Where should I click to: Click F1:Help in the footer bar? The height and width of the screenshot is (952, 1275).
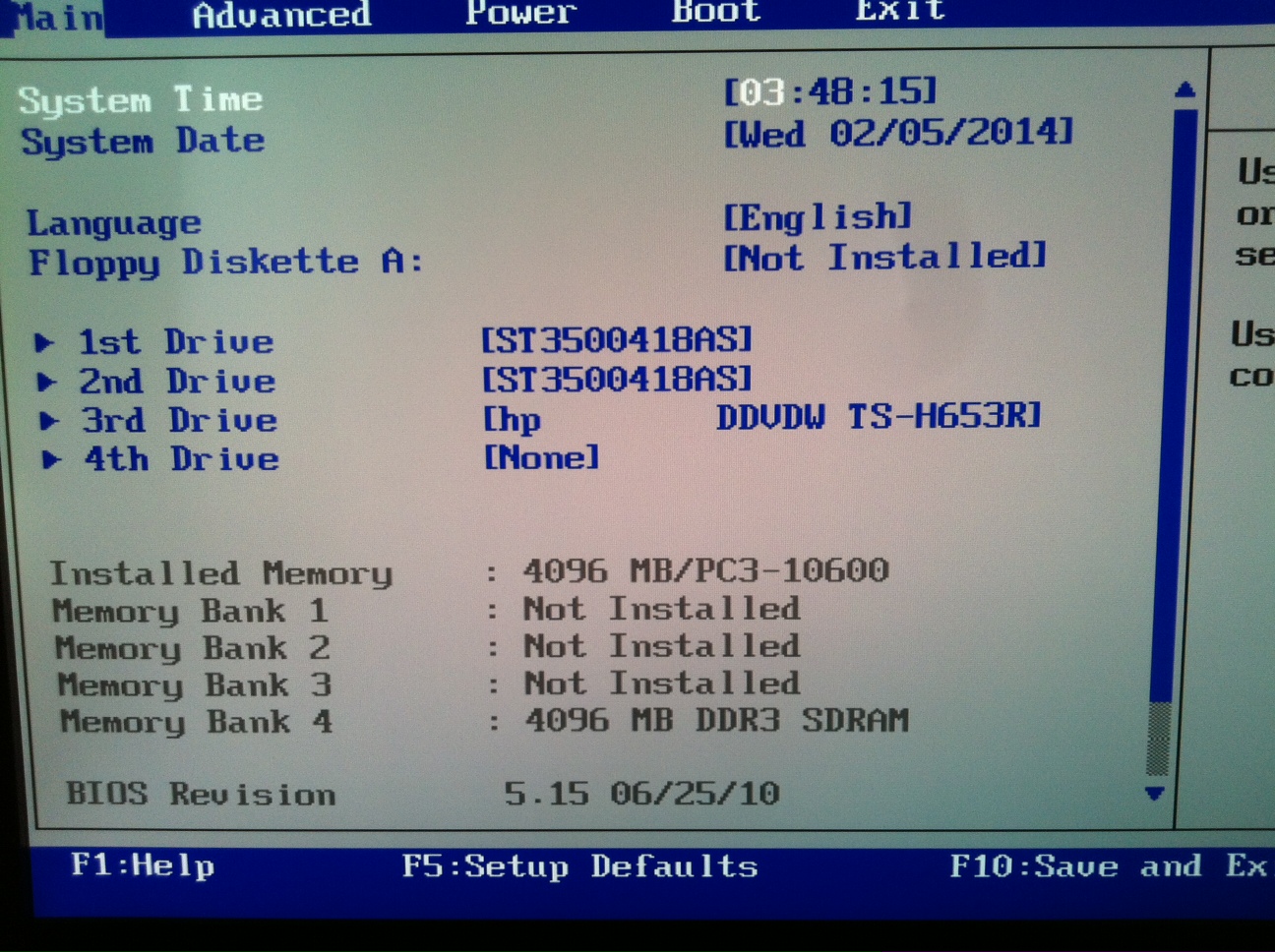coord(142,866)
